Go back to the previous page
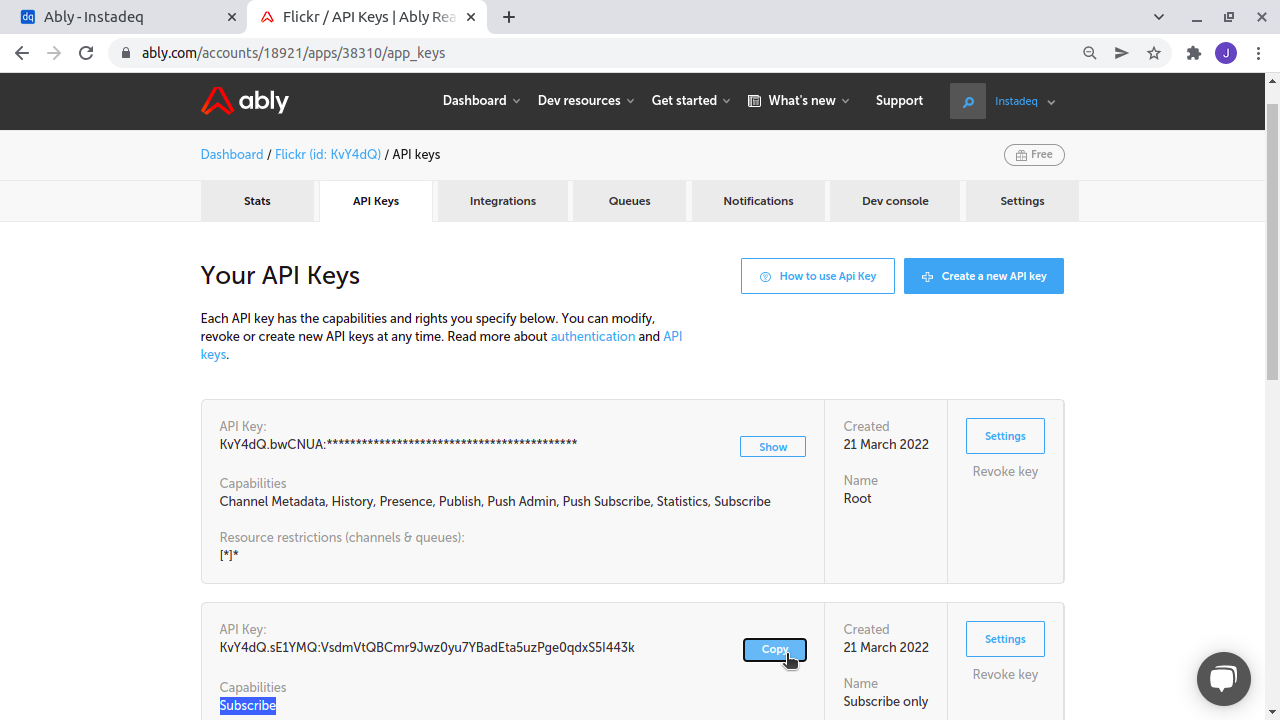This screenshot has width=1280, height=720. pos(22,53)
